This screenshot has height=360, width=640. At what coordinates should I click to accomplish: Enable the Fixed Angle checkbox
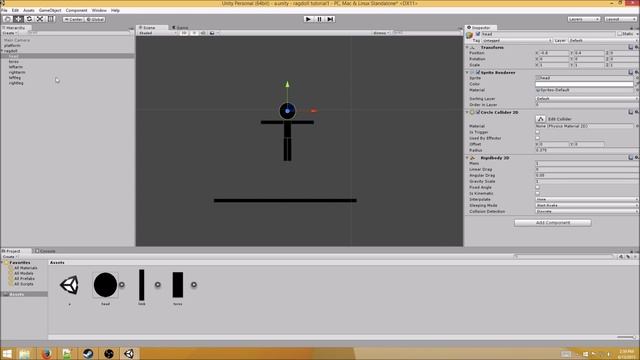coord(538,187)
